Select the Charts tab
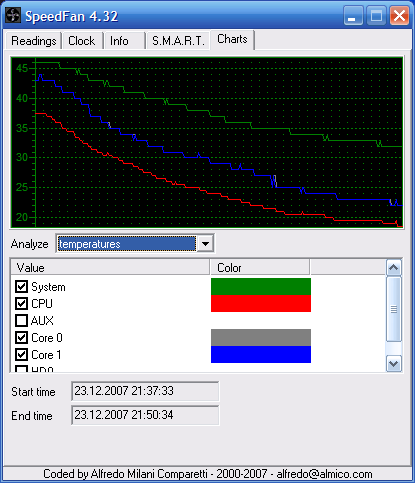The height and width of the screenshot is (486, 417). tap(232, 39)
